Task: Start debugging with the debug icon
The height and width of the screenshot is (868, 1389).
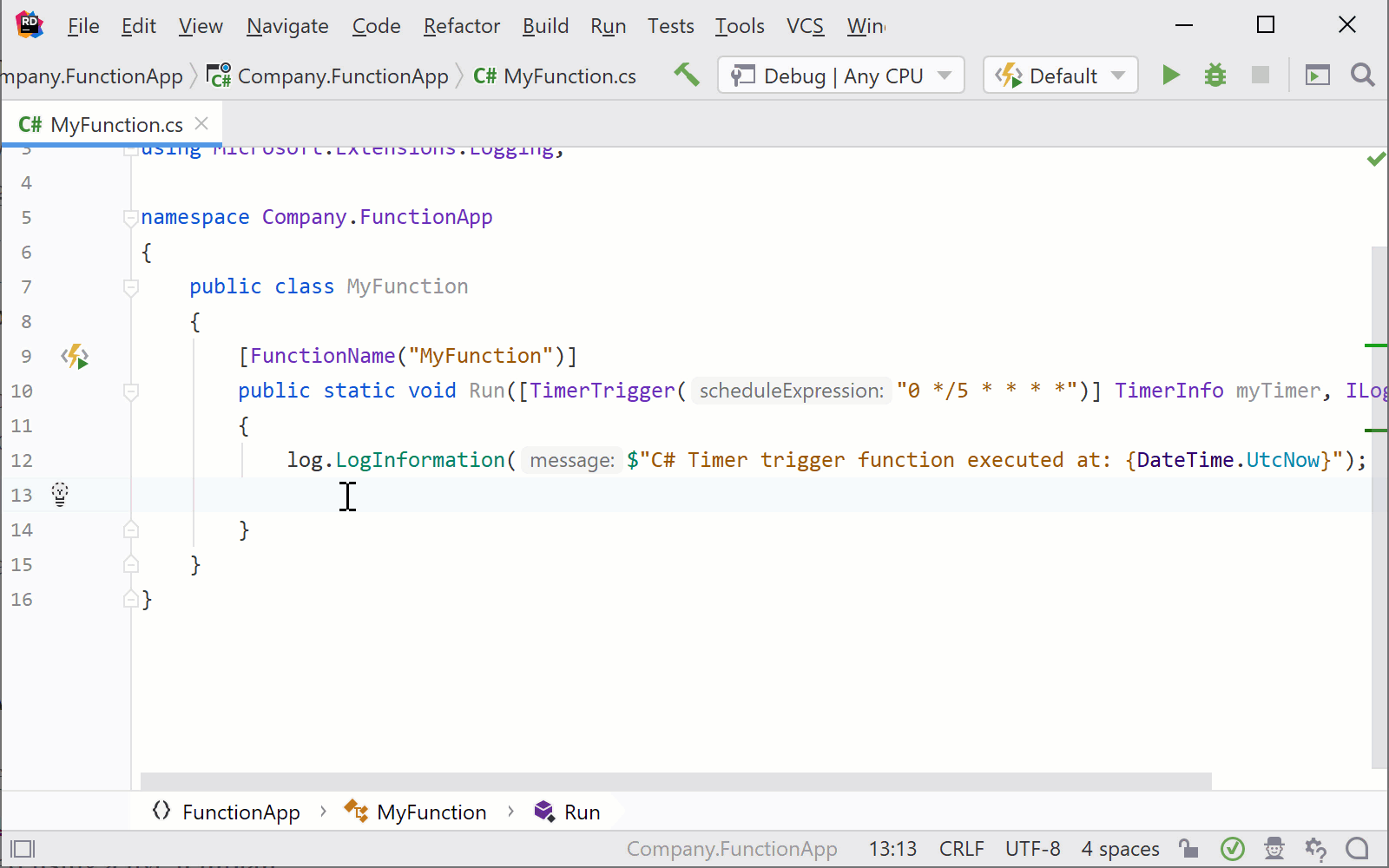Action: pyautogui.click(x=1215, y=75)
